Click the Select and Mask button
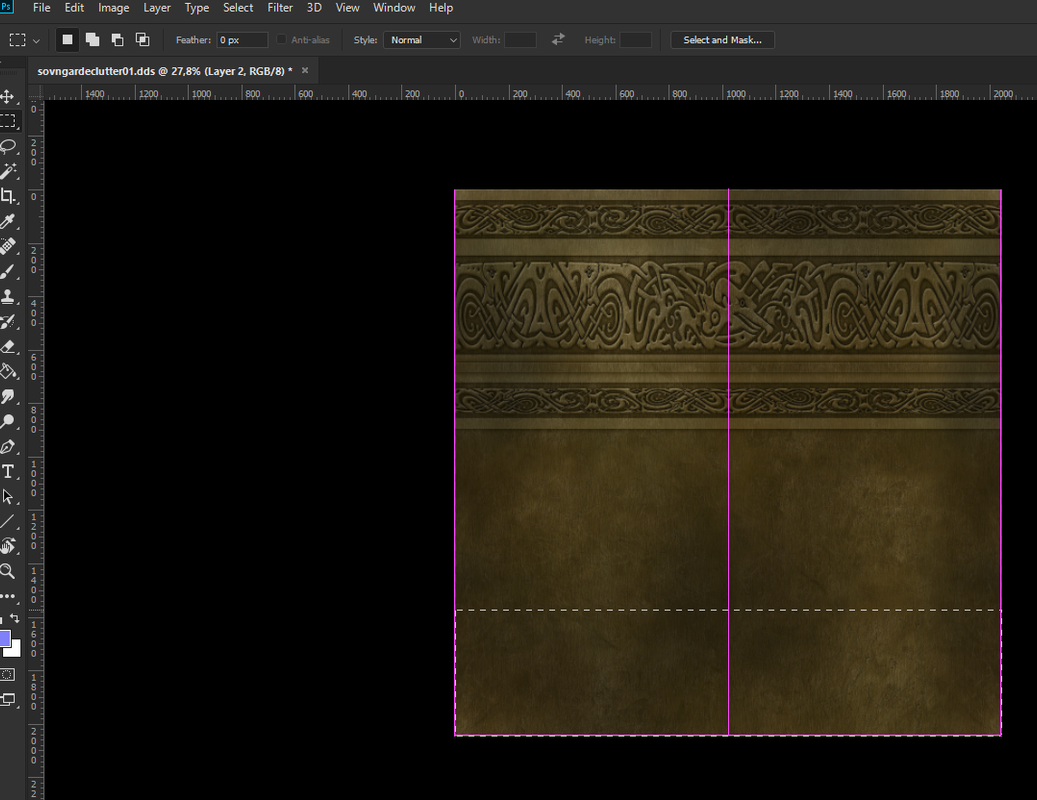This screenshot has width=1037, height=800. click(722, 40)
